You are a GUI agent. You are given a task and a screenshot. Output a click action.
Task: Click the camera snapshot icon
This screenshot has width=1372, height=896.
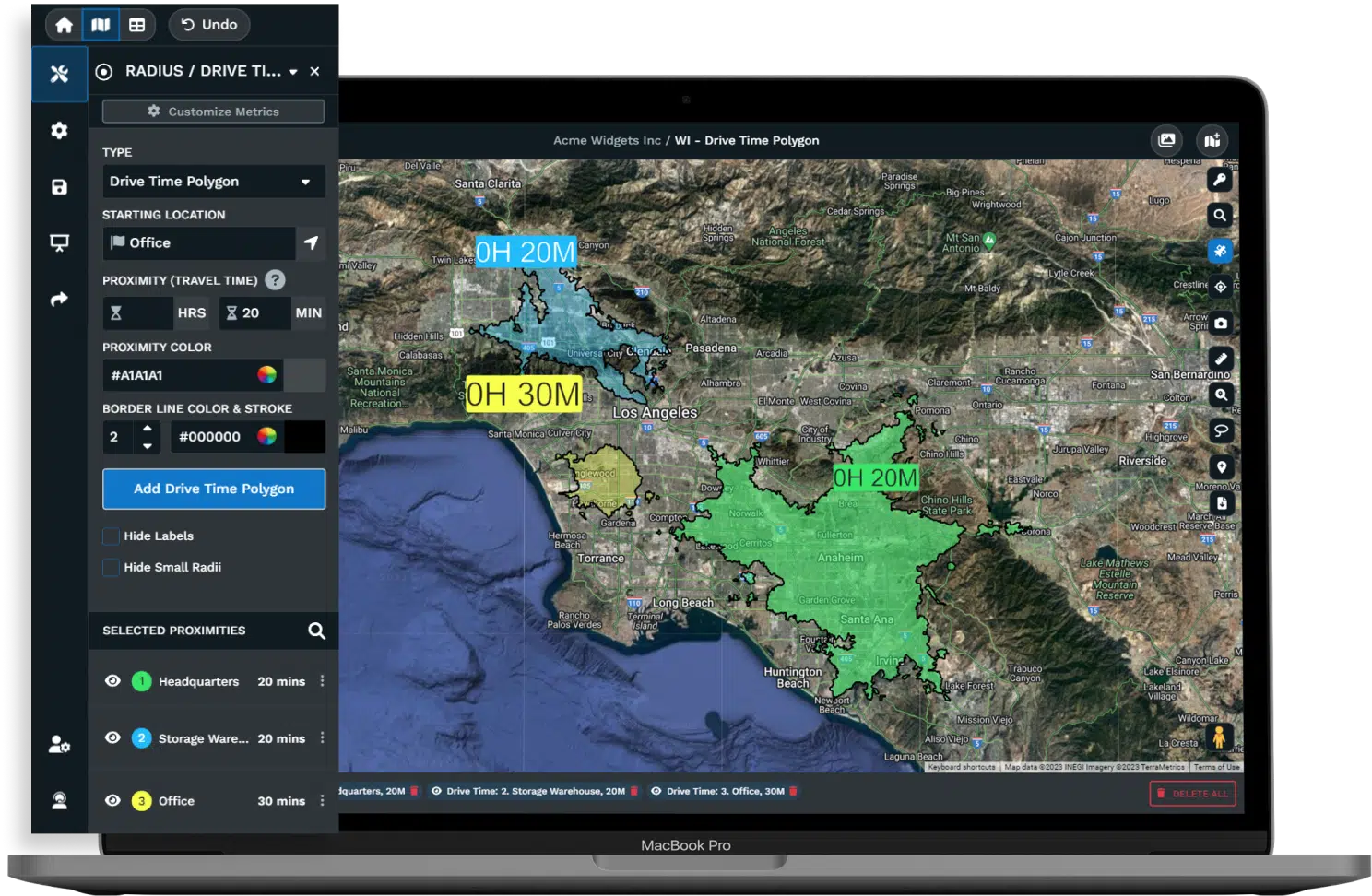tap(1221, 323)
